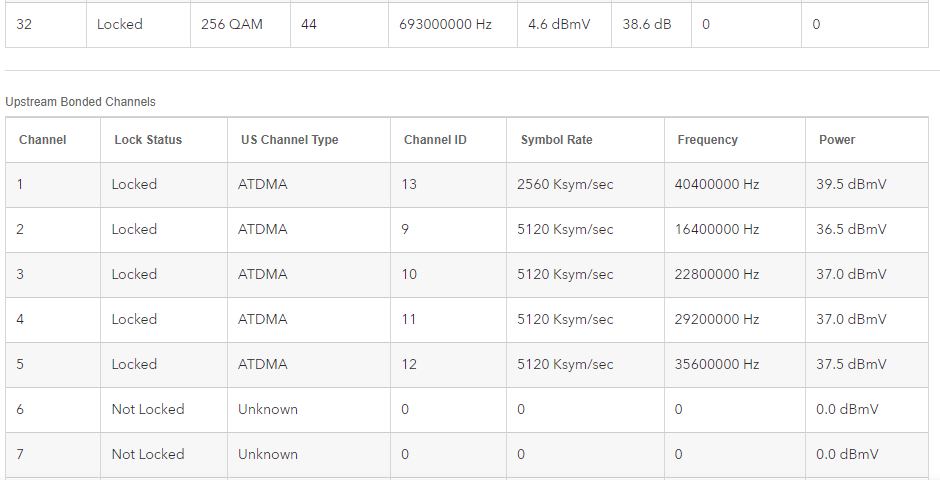Select the Frequency column header
The image size is (940, 480).
tap(707, 140)
